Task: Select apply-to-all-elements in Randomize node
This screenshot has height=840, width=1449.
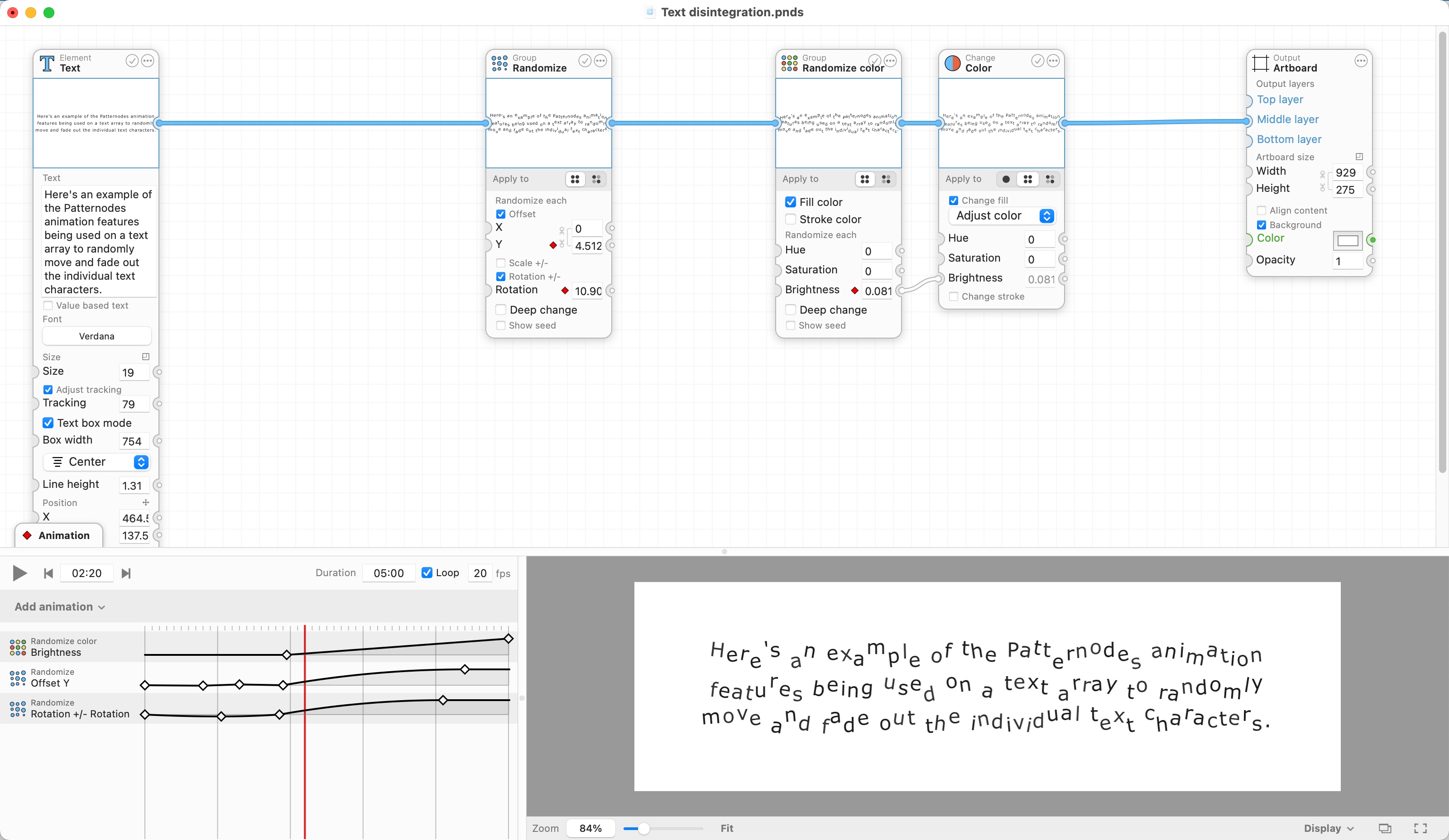Action: (x=575, y=179)
